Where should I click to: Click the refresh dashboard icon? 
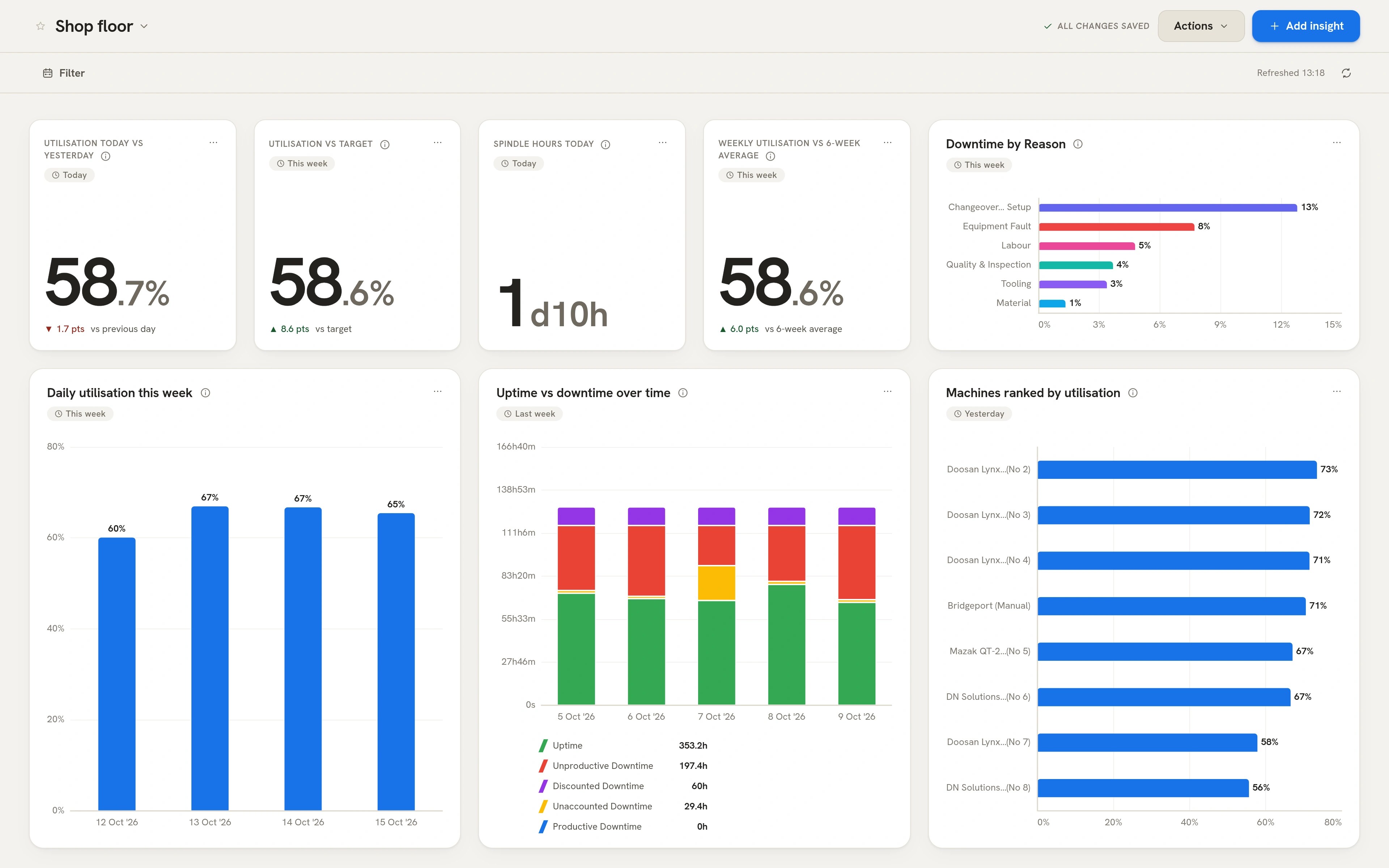[1346, 73]
